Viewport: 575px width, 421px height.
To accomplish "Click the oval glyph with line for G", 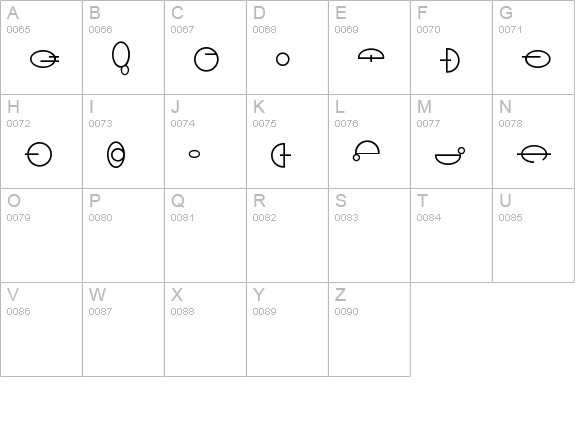I will point(536,59).
